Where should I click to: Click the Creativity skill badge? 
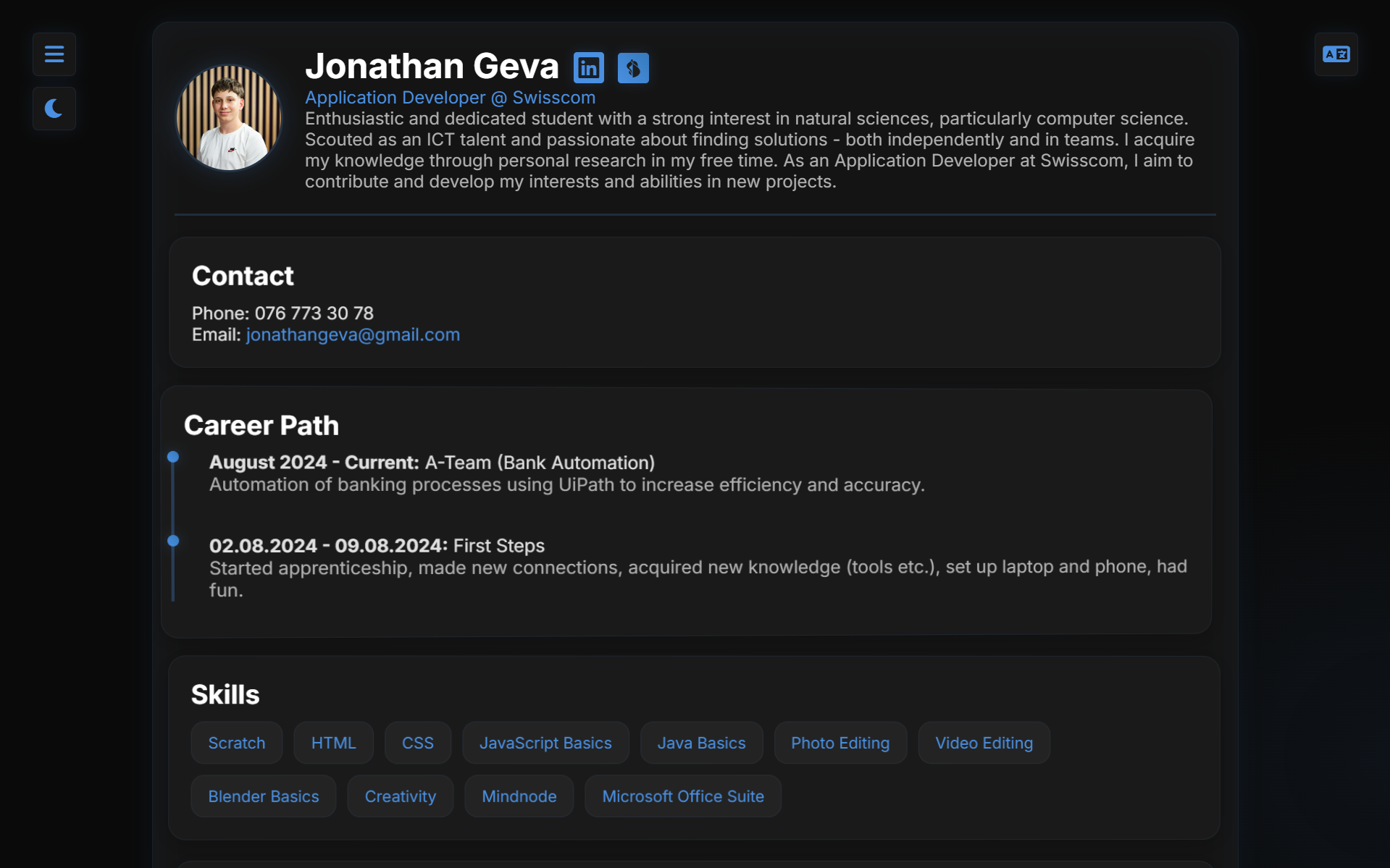[x=400, y=796]
